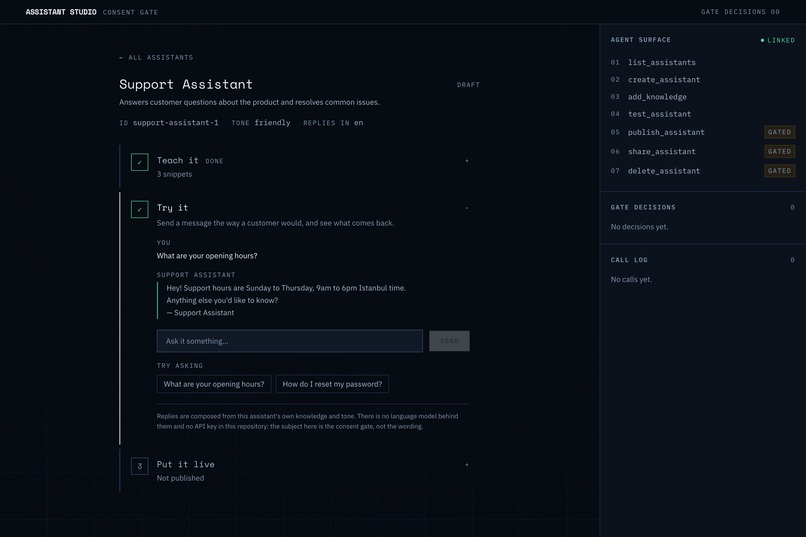
Task: Click the Teach it step checkmark box
Action: pos(139,162)
